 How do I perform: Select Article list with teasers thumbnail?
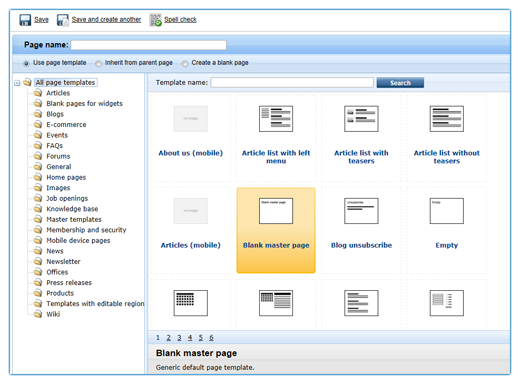[x=361, y=119]
